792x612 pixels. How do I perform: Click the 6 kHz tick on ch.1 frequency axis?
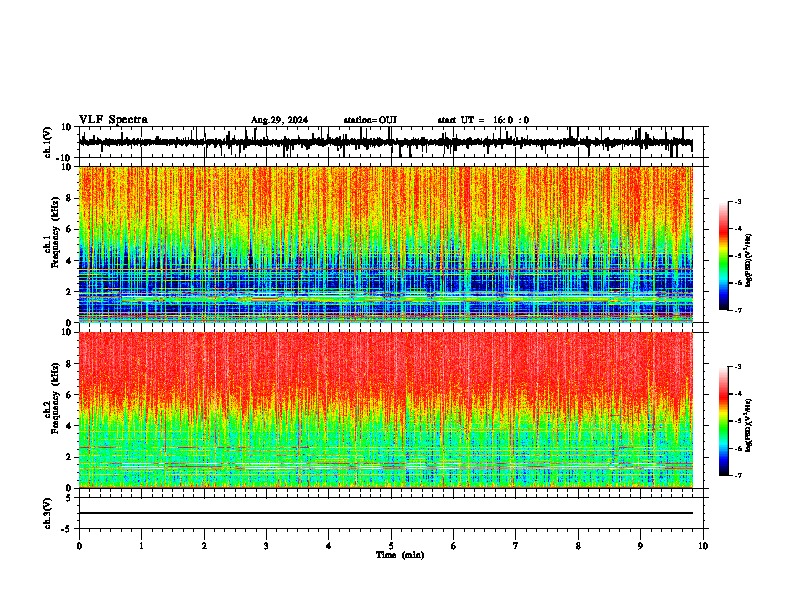point(70,229)
